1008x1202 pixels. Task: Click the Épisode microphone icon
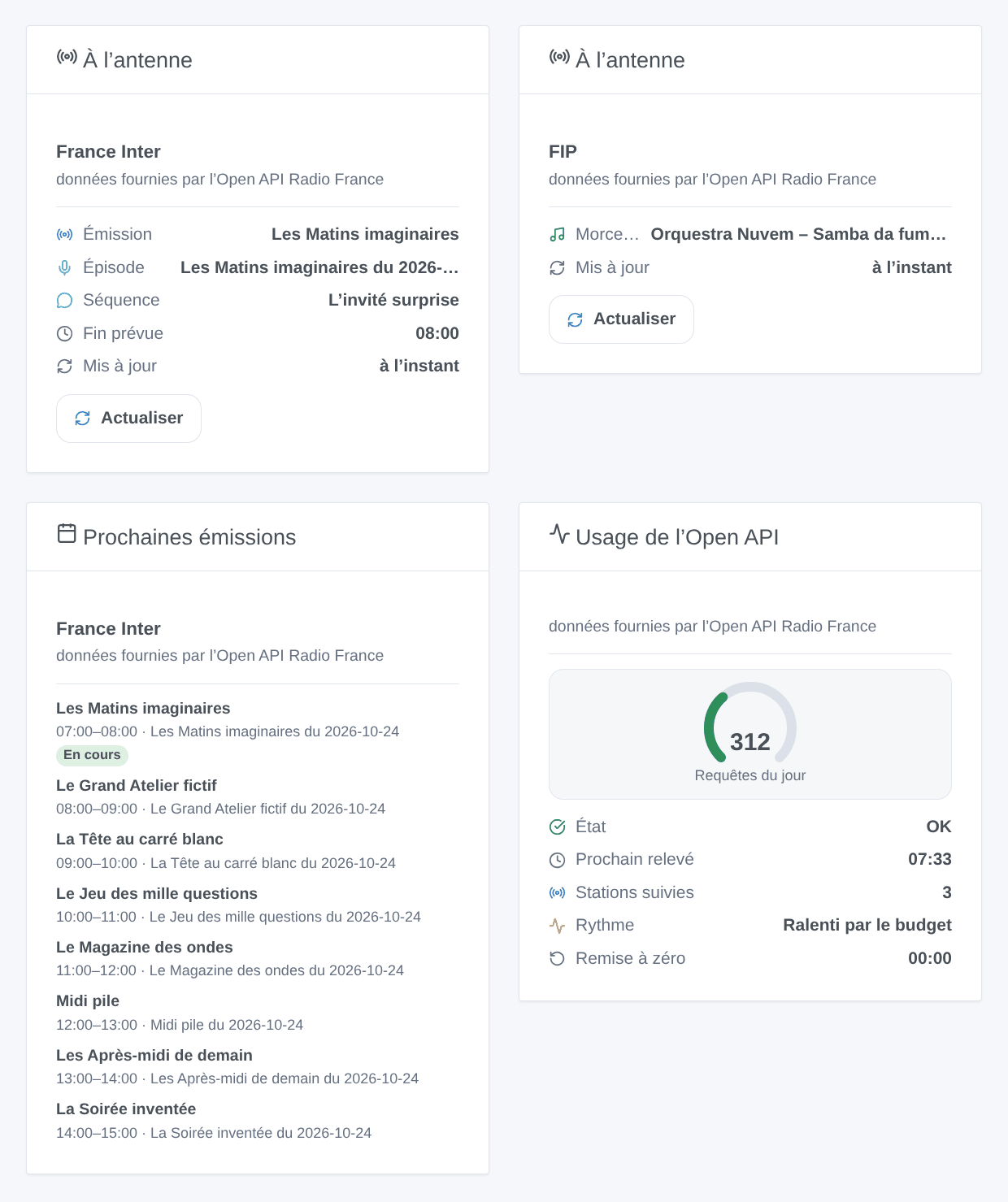[64, 267]
